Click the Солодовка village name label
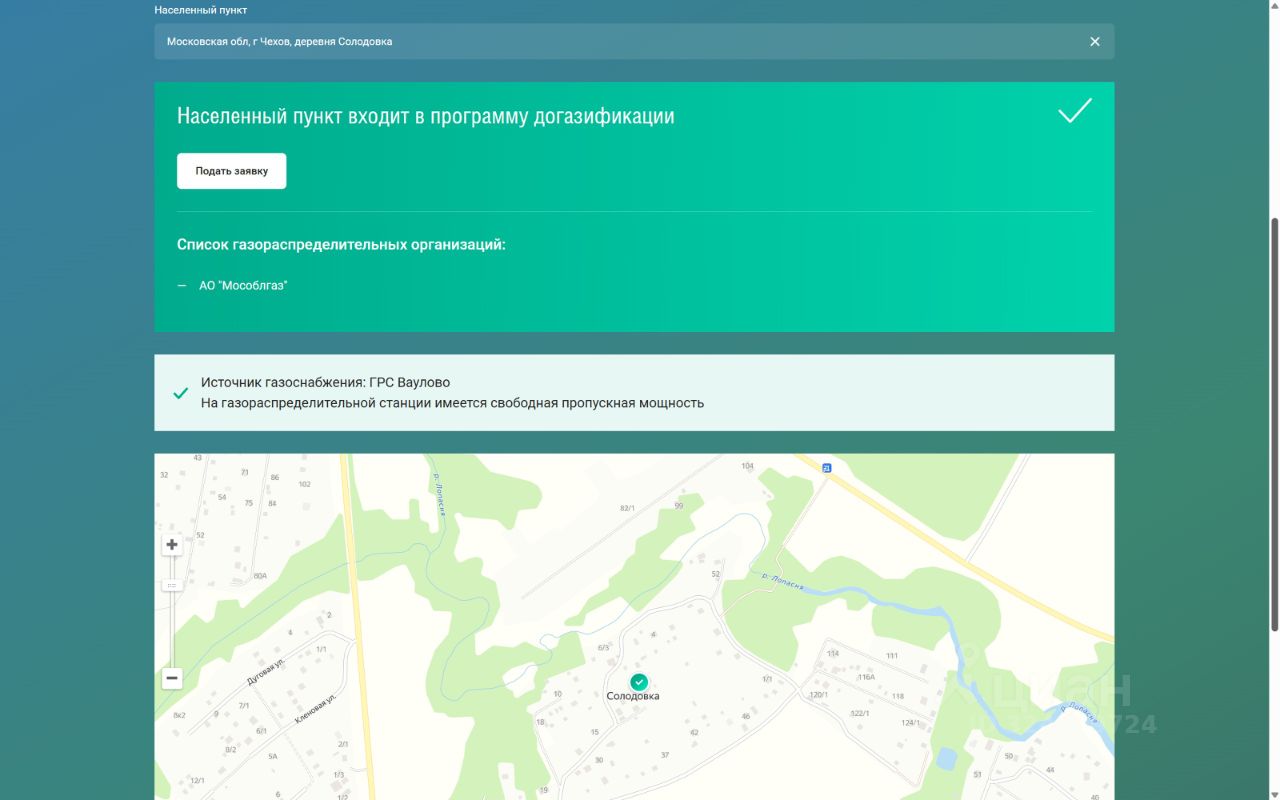1280x800 pixels. (x=633, y=697)
